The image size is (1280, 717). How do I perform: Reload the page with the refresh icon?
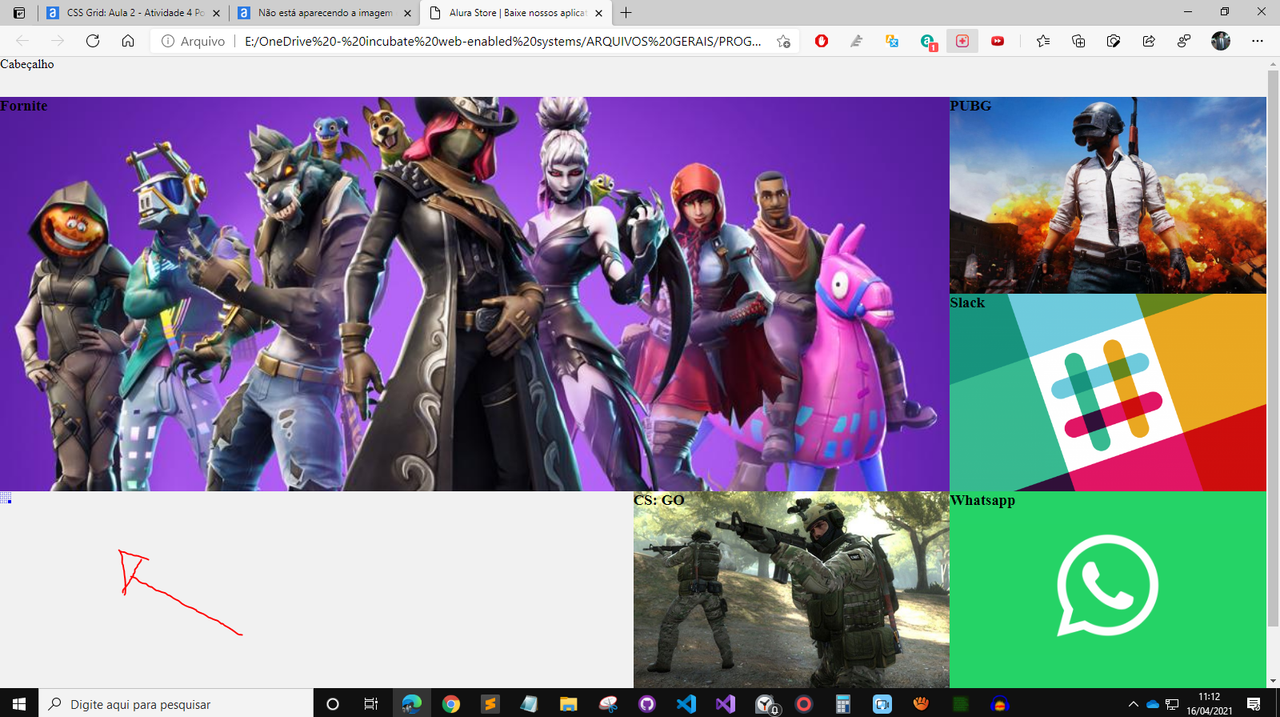(93, 41)
